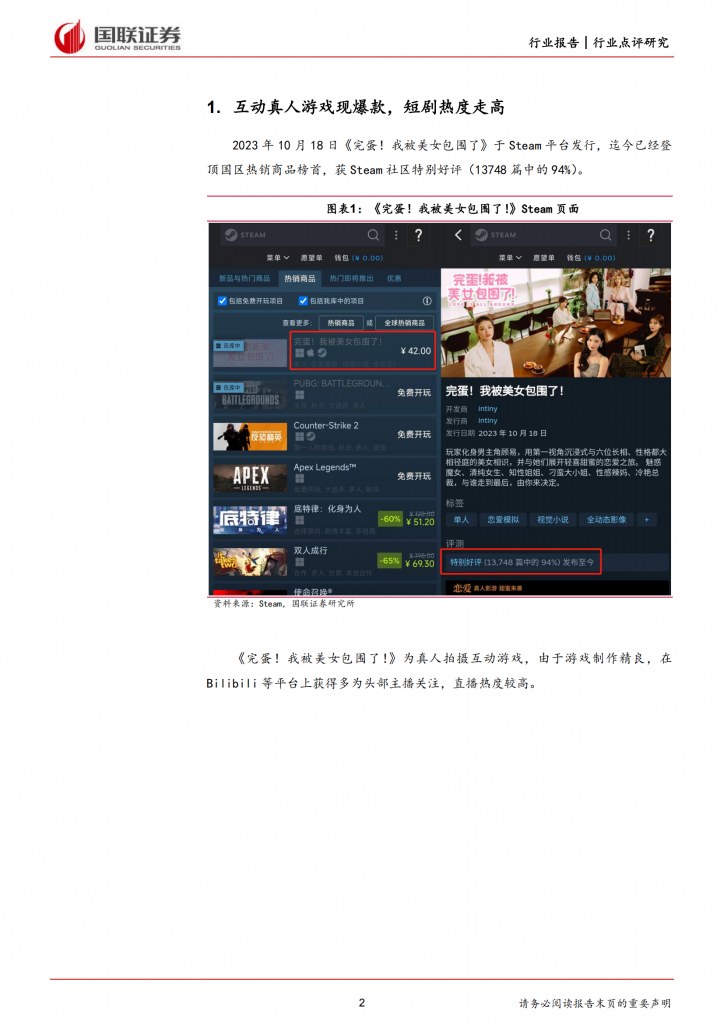This screenshot has height=1024, width=724.
Task: Click the -60% discount badge
Action: [390, 519]
